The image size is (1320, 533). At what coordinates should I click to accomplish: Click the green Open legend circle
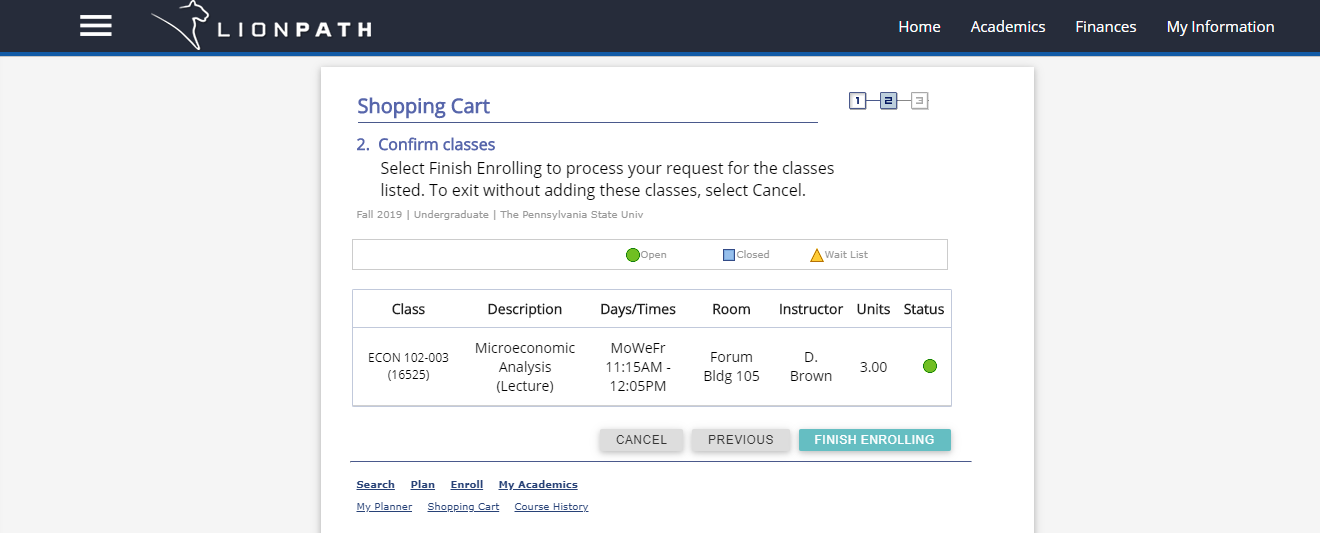point(632,255)
